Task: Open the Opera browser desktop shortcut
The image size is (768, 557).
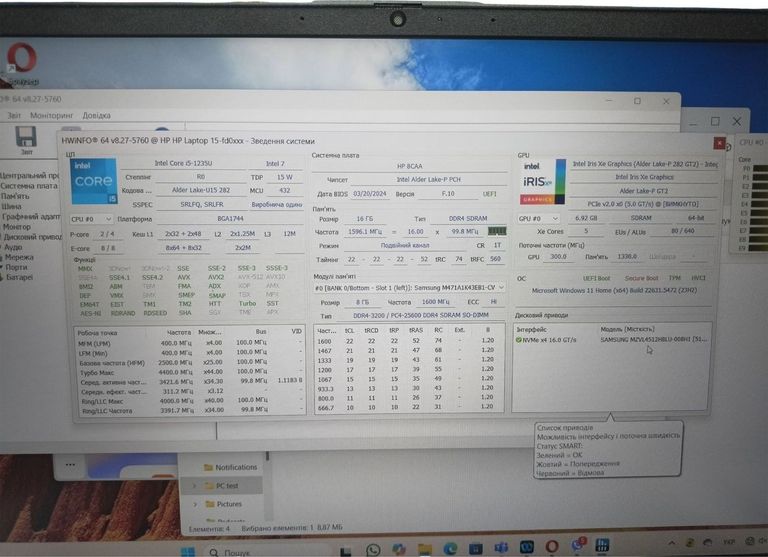Action: click(21, 59)
